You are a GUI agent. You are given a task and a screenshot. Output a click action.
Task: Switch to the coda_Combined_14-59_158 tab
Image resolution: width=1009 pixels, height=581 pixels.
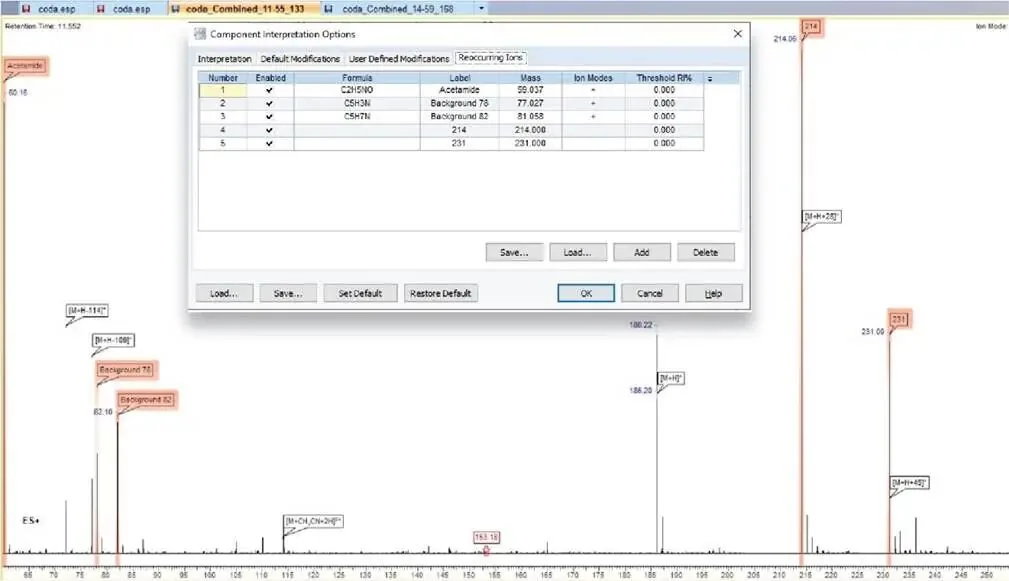click(396, 9)
